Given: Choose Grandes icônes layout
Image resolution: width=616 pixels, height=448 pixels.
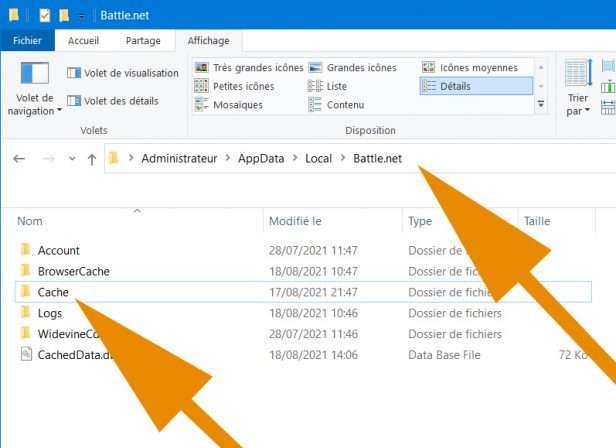Looking at the screenshot, I should [x=352, y=68].
